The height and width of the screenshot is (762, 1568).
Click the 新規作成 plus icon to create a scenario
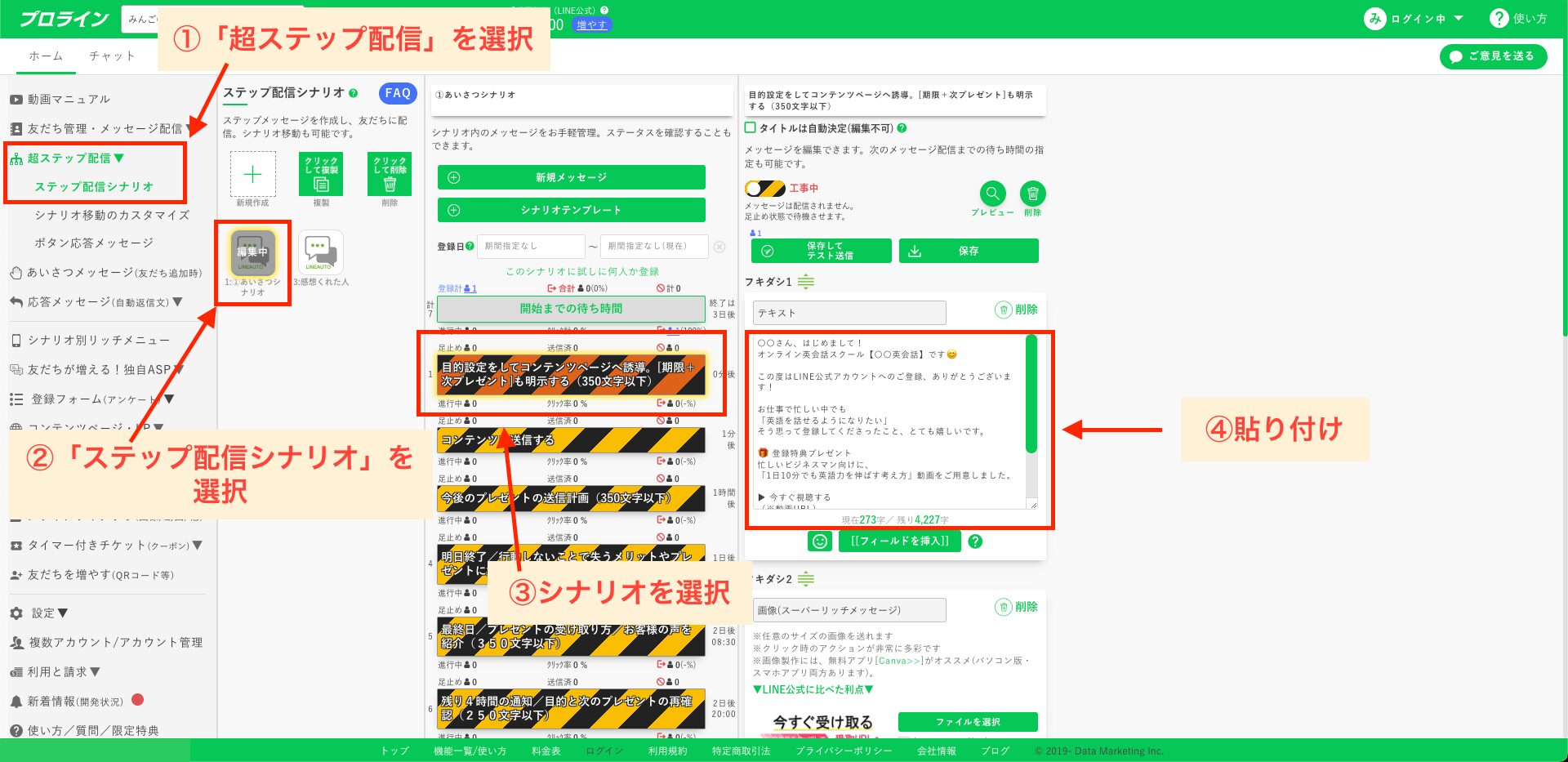click(x=253, y=172)
